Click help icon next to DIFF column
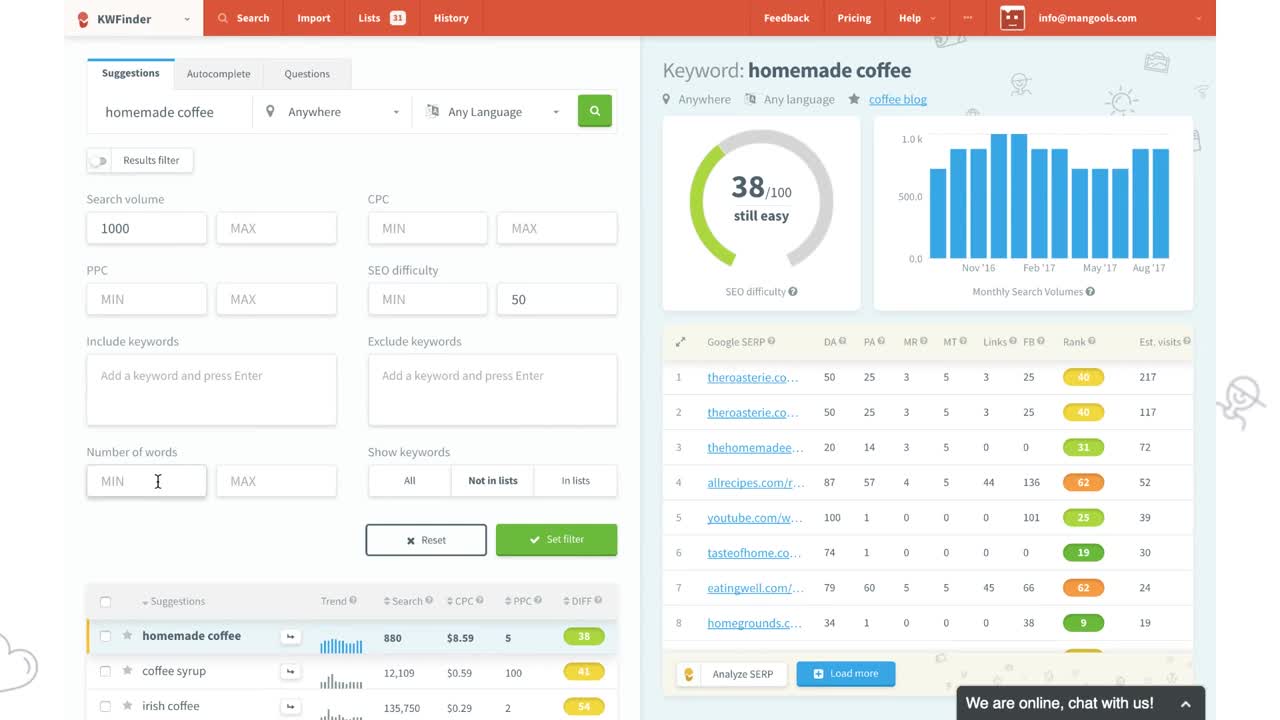 tap(598, 601)
